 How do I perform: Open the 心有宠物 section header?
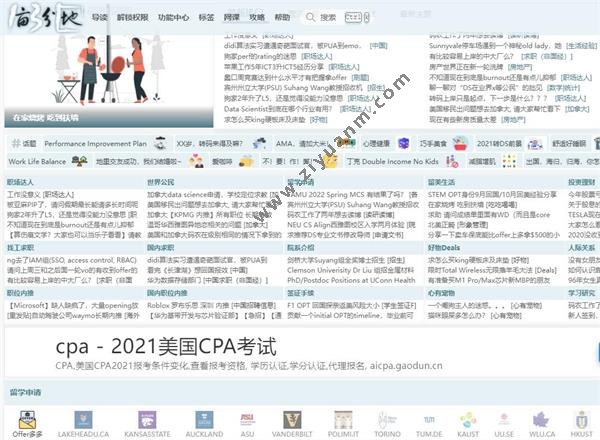coord(441,293)
